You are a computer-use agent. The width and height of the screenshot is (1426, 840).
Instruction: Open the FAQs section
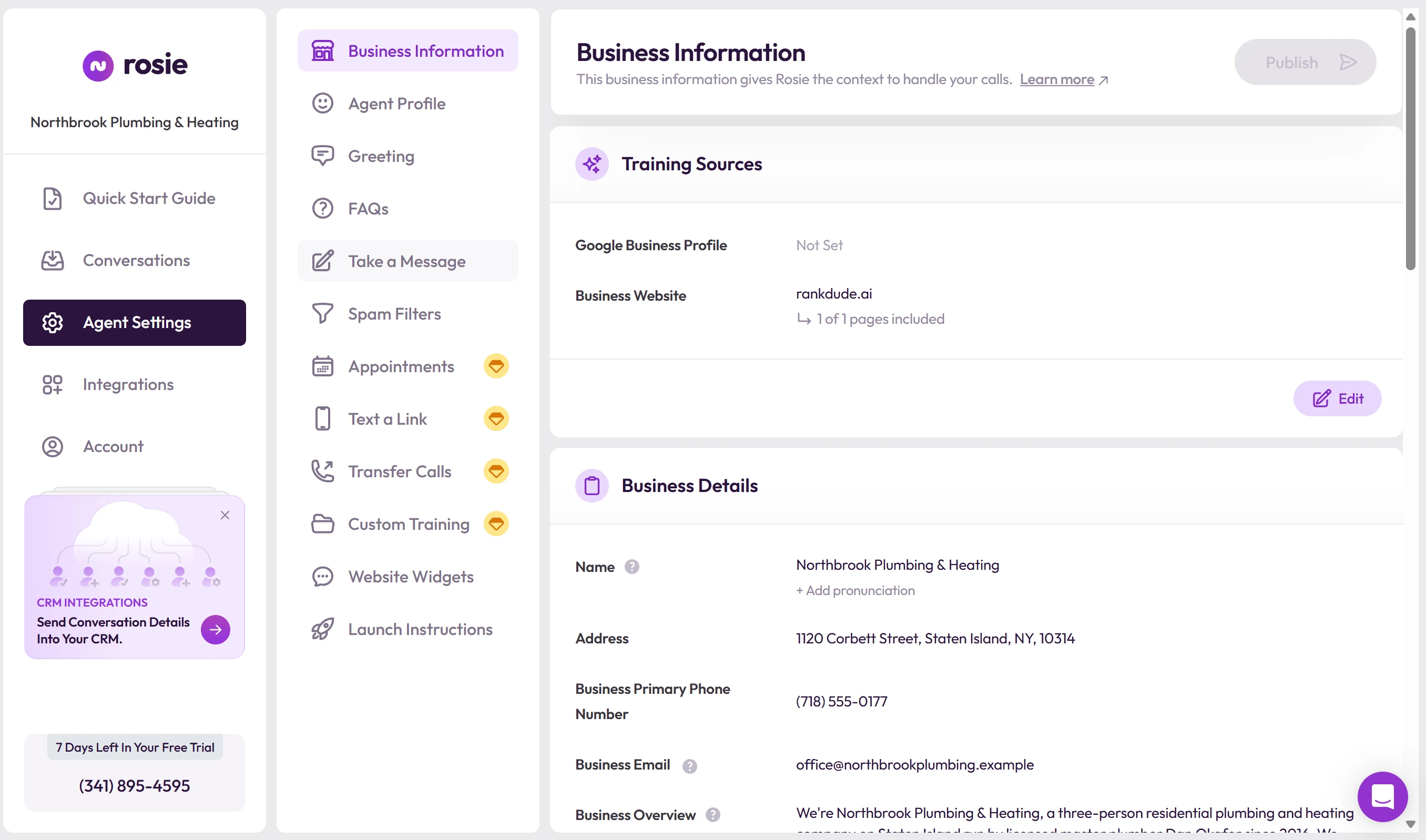408,209
